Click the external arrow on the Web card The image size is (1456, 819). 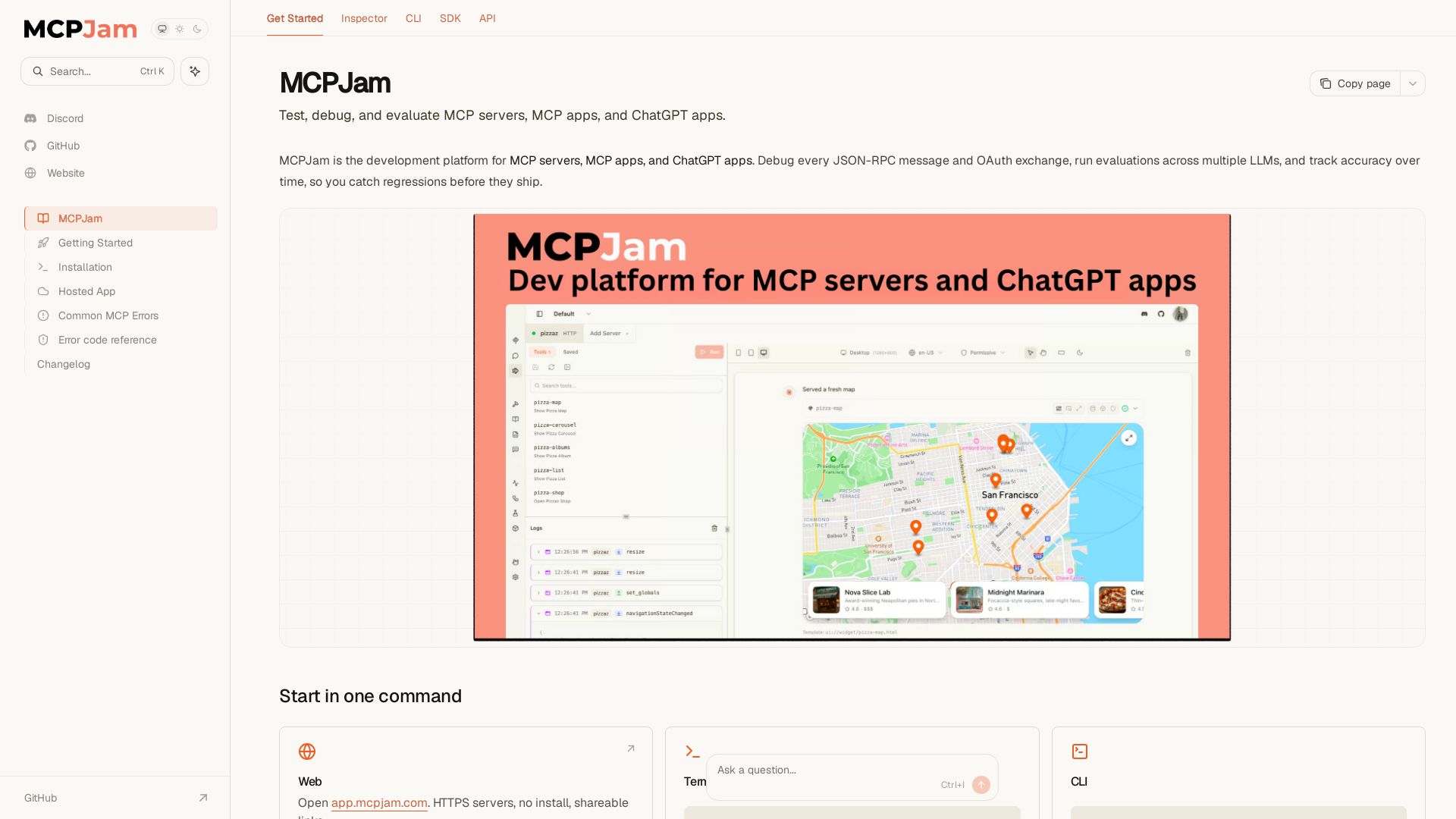pos(630,748)
